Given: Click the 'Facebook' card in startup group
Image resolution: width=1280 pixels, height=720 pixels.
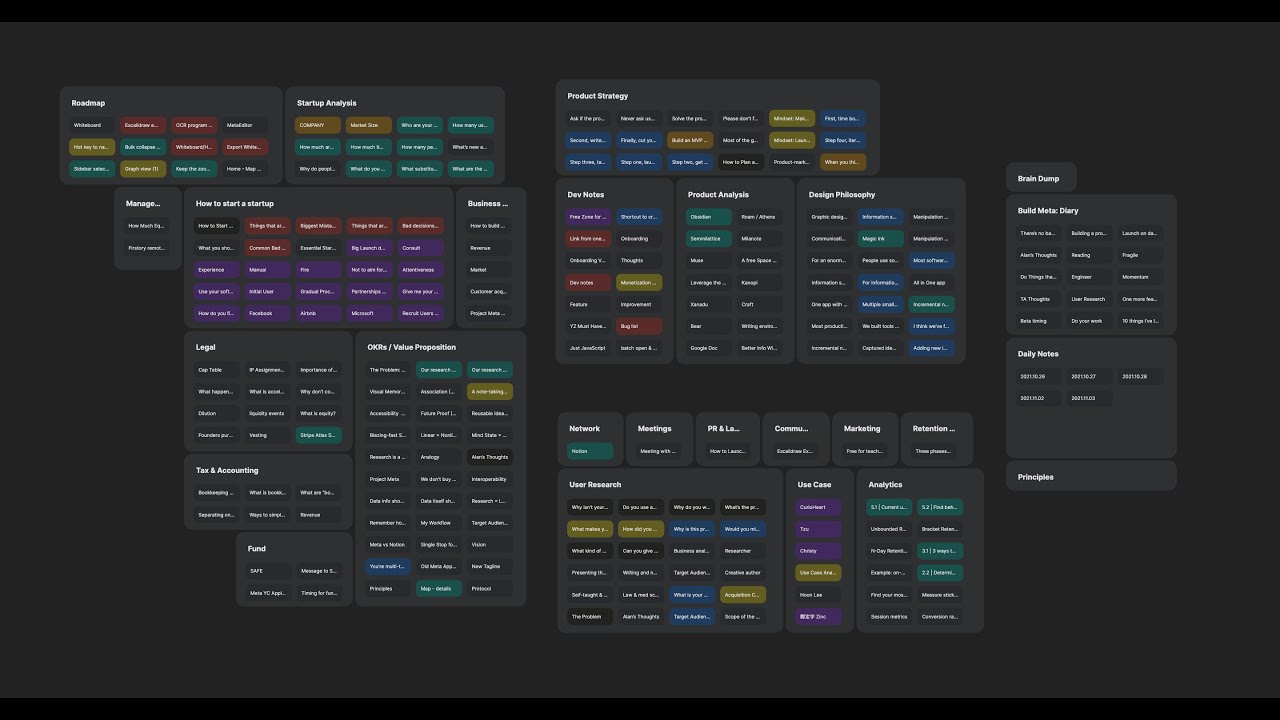Looking at the screenshot, I should tap(267, 313).
